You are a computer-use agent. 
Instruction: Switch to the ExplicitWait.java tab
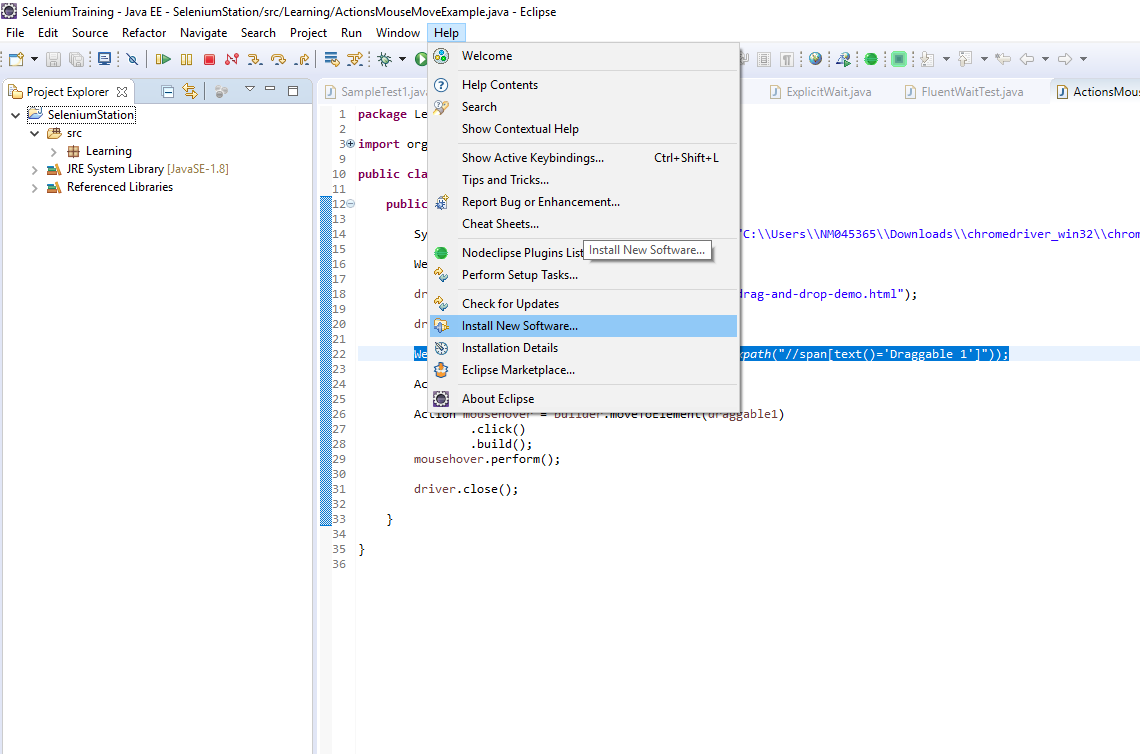[x=820, y=92]
